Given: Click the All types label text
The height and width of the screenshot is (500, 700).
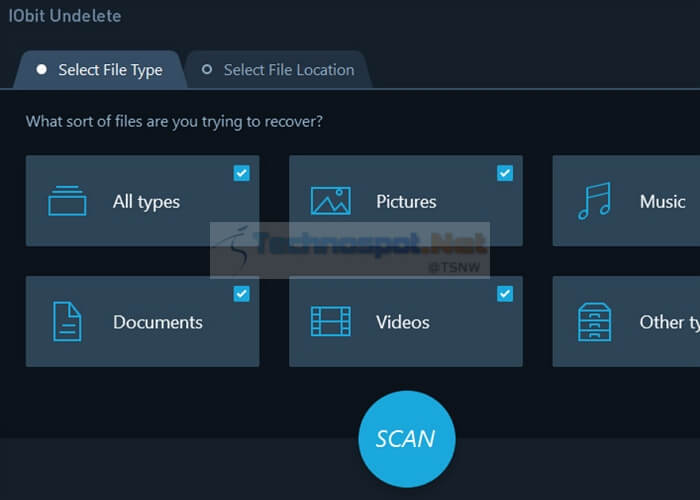Looking at the screenshot, I should pyautogui.click(x=146, y=202).
